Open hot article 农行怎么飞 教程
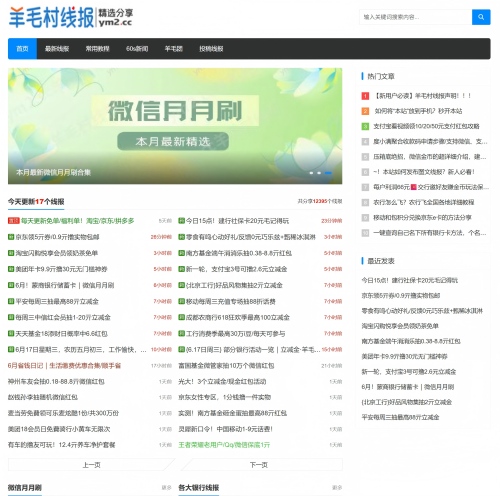This screenshot has width=500, height=496. (x=424, y=202)
